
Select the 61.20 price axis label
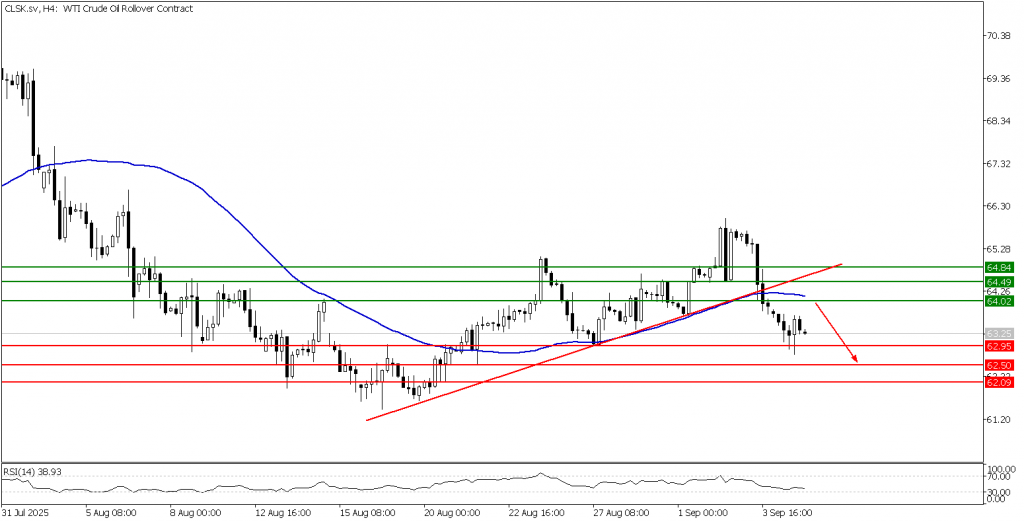(999, 420)
